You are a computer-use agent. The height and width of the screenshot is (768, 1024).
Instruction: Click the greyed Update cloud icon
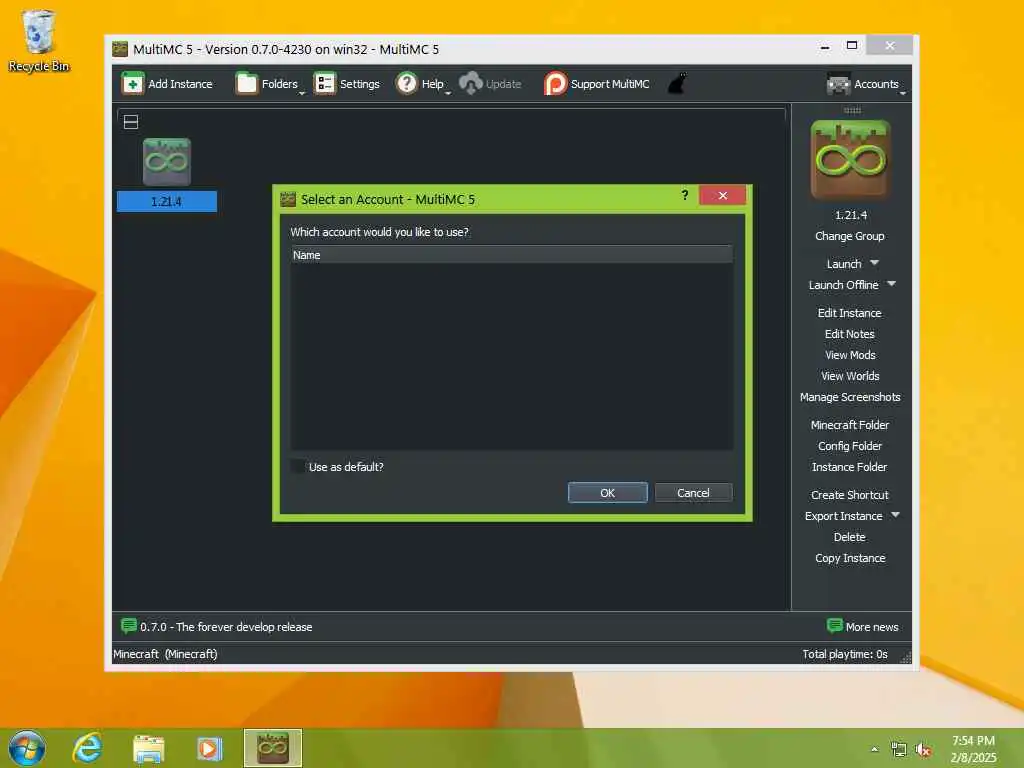tap(470, 84)
